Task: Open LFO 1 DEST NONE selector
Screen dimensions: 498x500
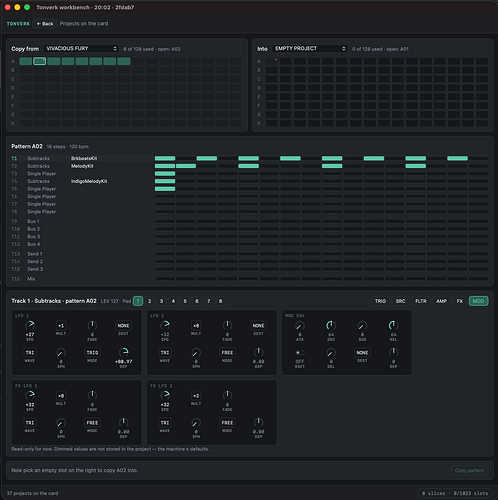Action: pos(123,326)
